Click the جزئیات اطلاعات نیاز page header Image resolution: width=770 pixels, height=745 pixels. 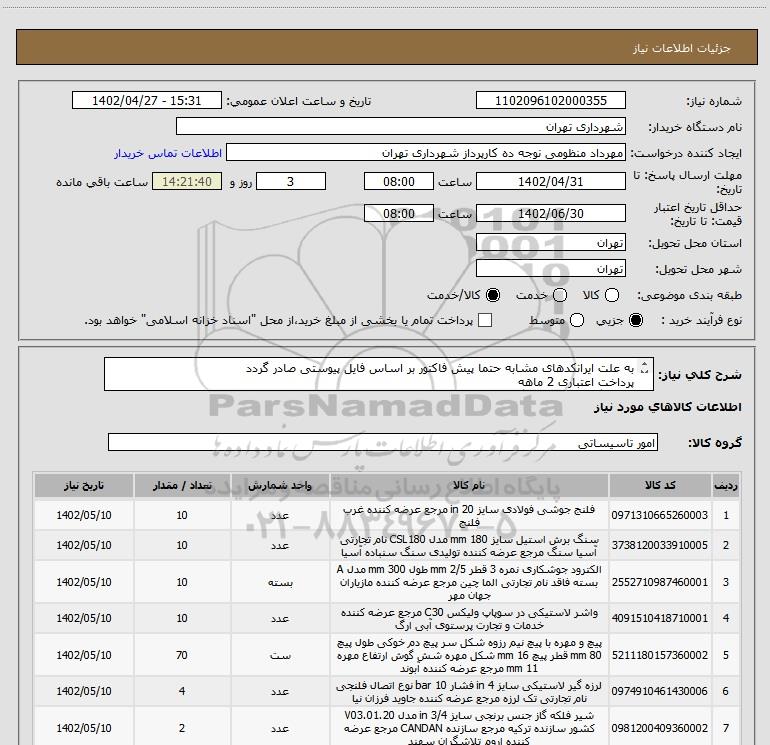click(x=682, y=48)
